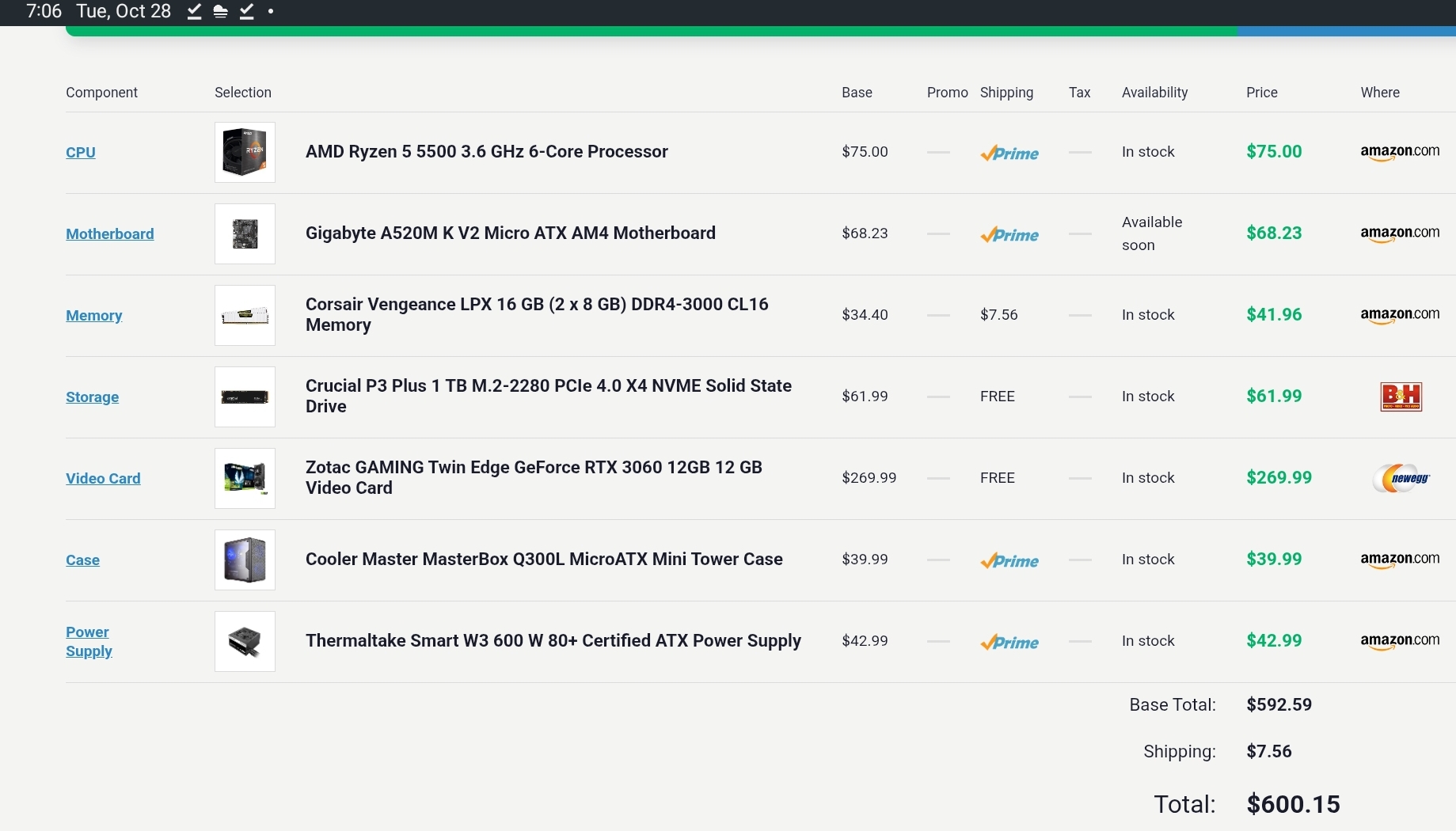Open the Memory component link
The image size is (1456, 831).
[94, 315]
